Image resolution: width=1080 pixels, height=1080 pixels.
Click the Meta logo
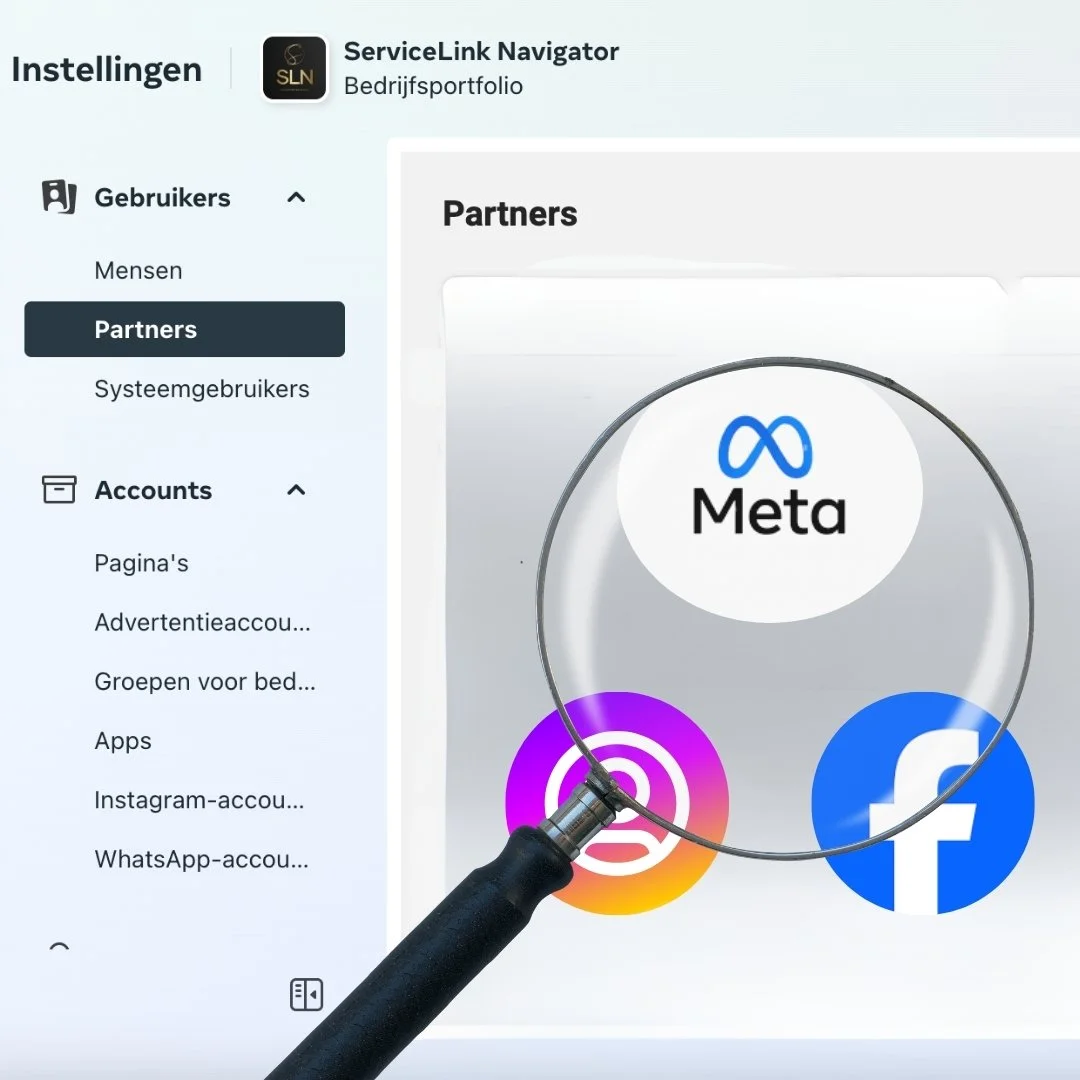click(769, 476)
